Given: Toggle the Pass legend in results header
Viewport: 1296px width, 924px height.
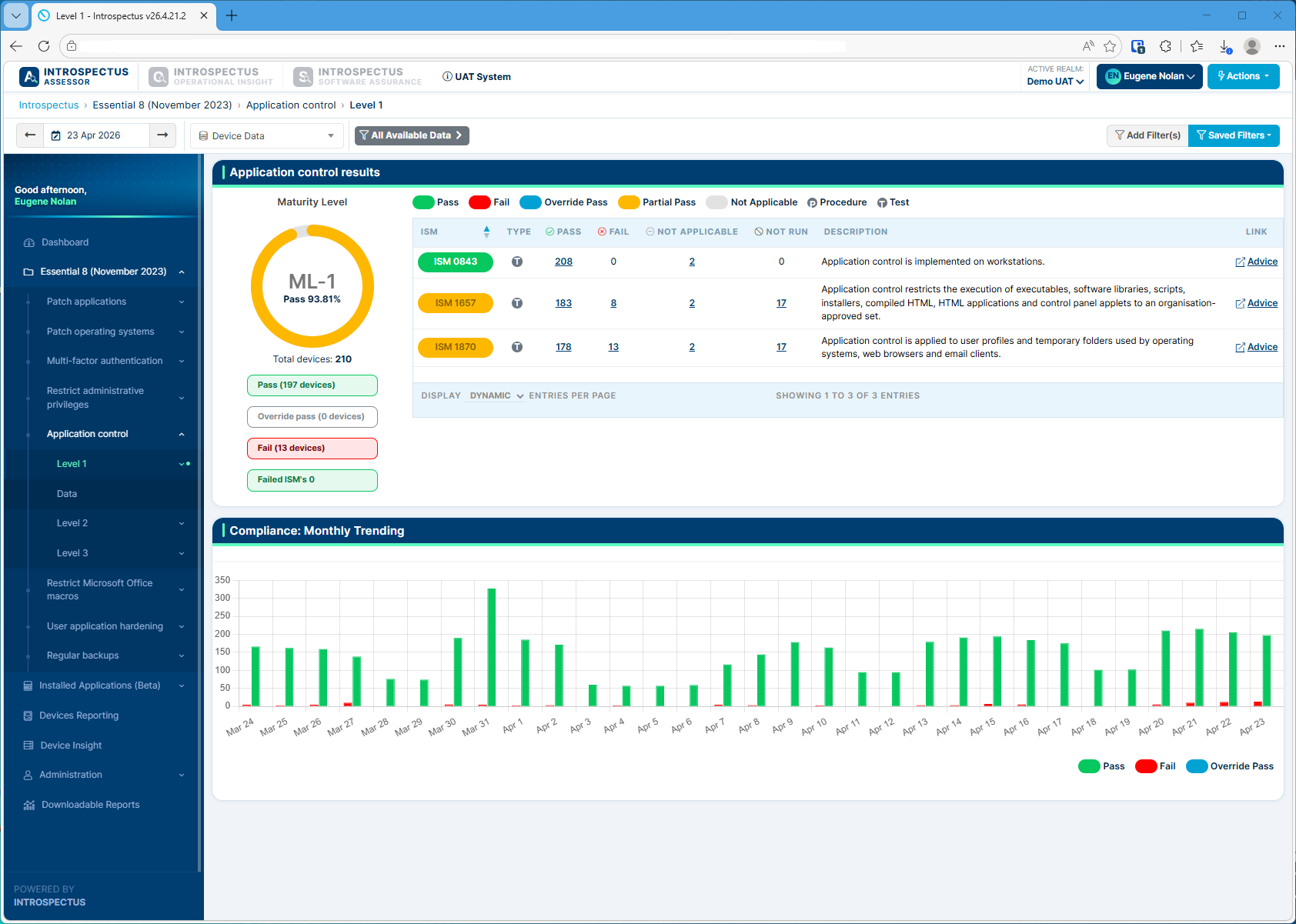Looking at the screenshot, I should [x=436, y=202].
